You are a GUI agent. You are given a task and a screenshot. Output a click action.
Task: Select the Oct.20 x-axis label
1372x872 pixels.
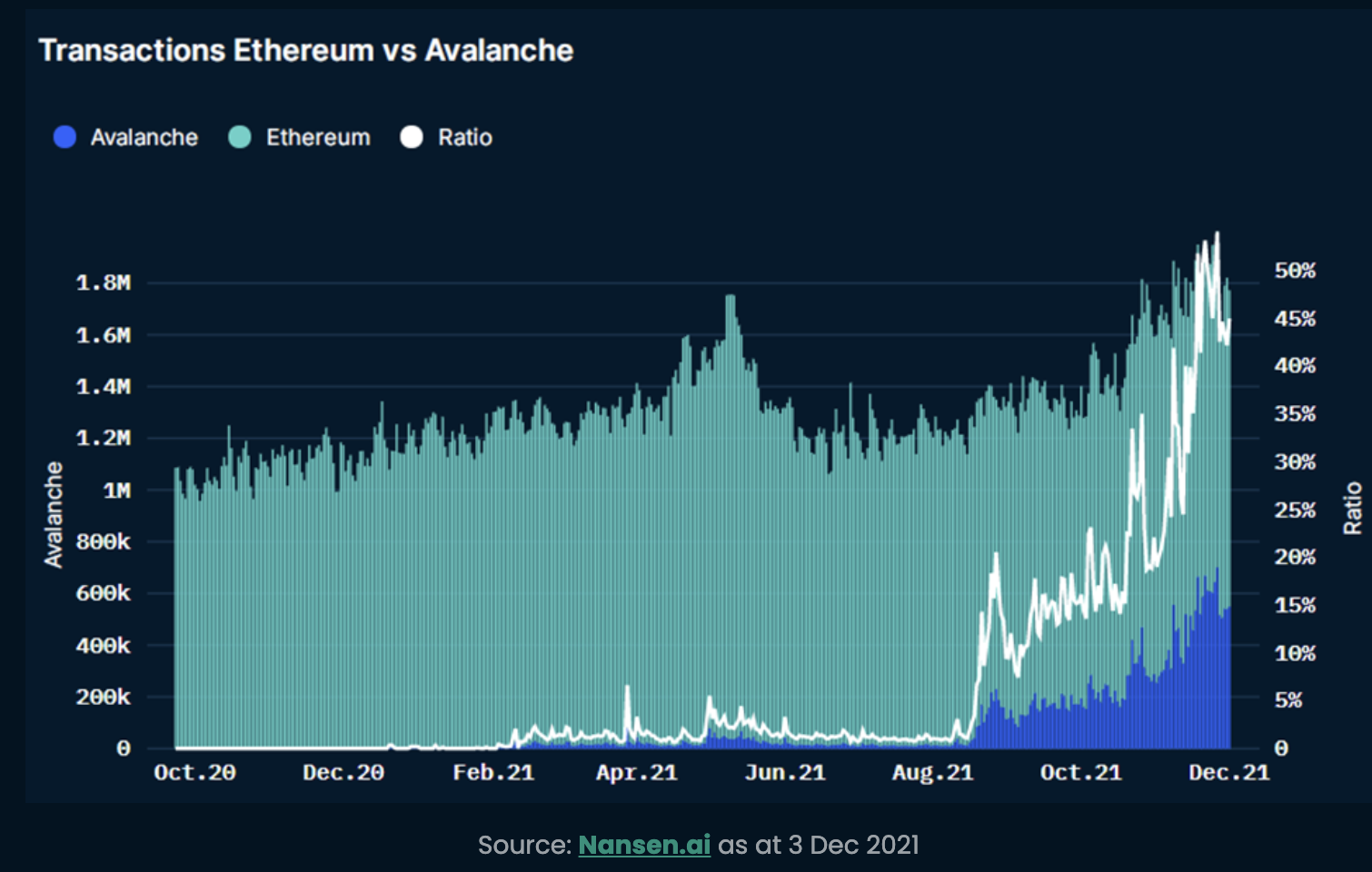(x=194, y=773)
